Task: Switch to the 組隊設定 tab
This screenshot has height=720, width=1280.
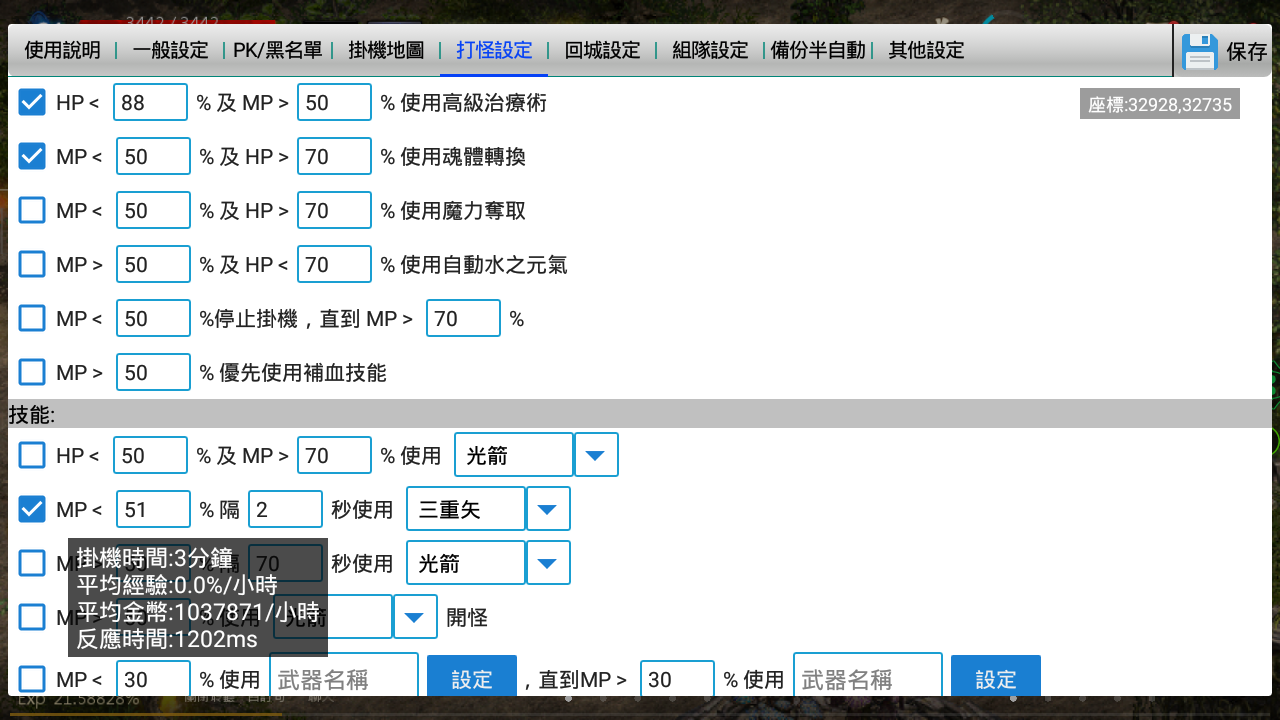Action: 710,50
